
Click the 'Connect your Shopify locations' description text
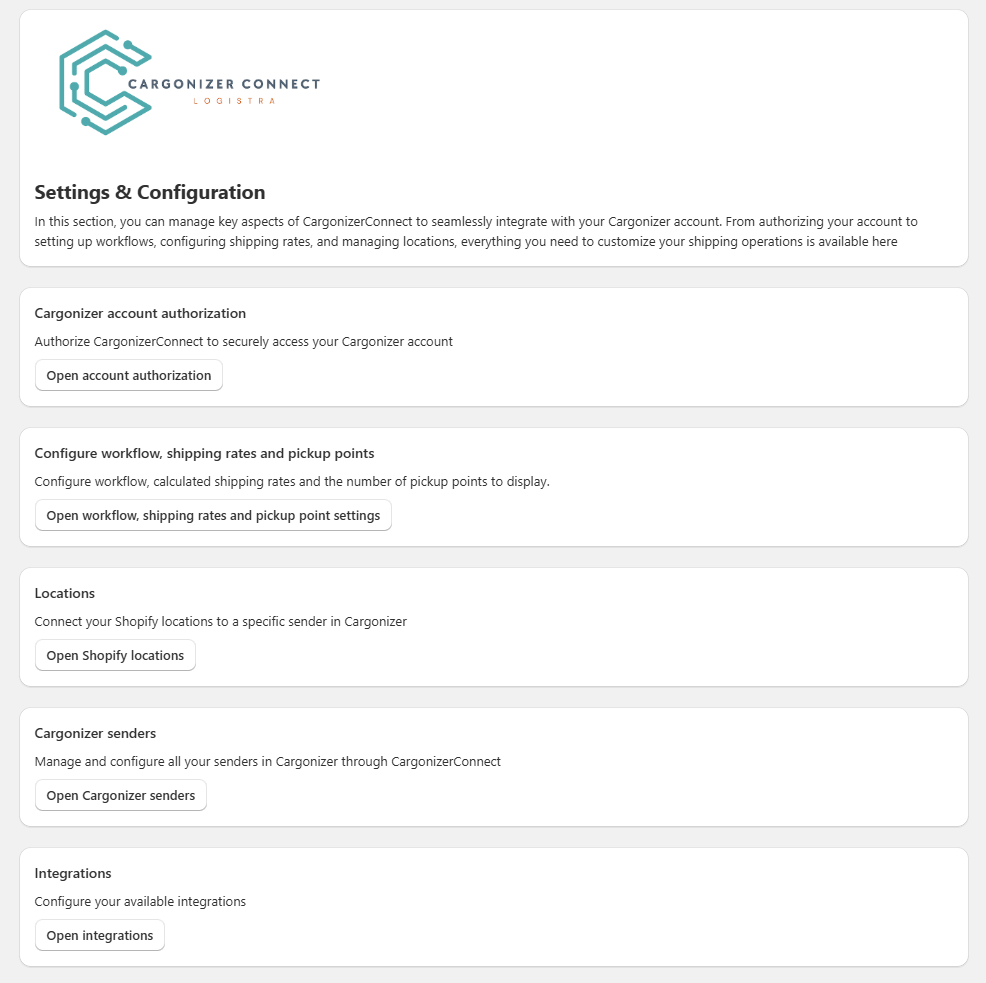pyautogui.click(x=220, y=621)
